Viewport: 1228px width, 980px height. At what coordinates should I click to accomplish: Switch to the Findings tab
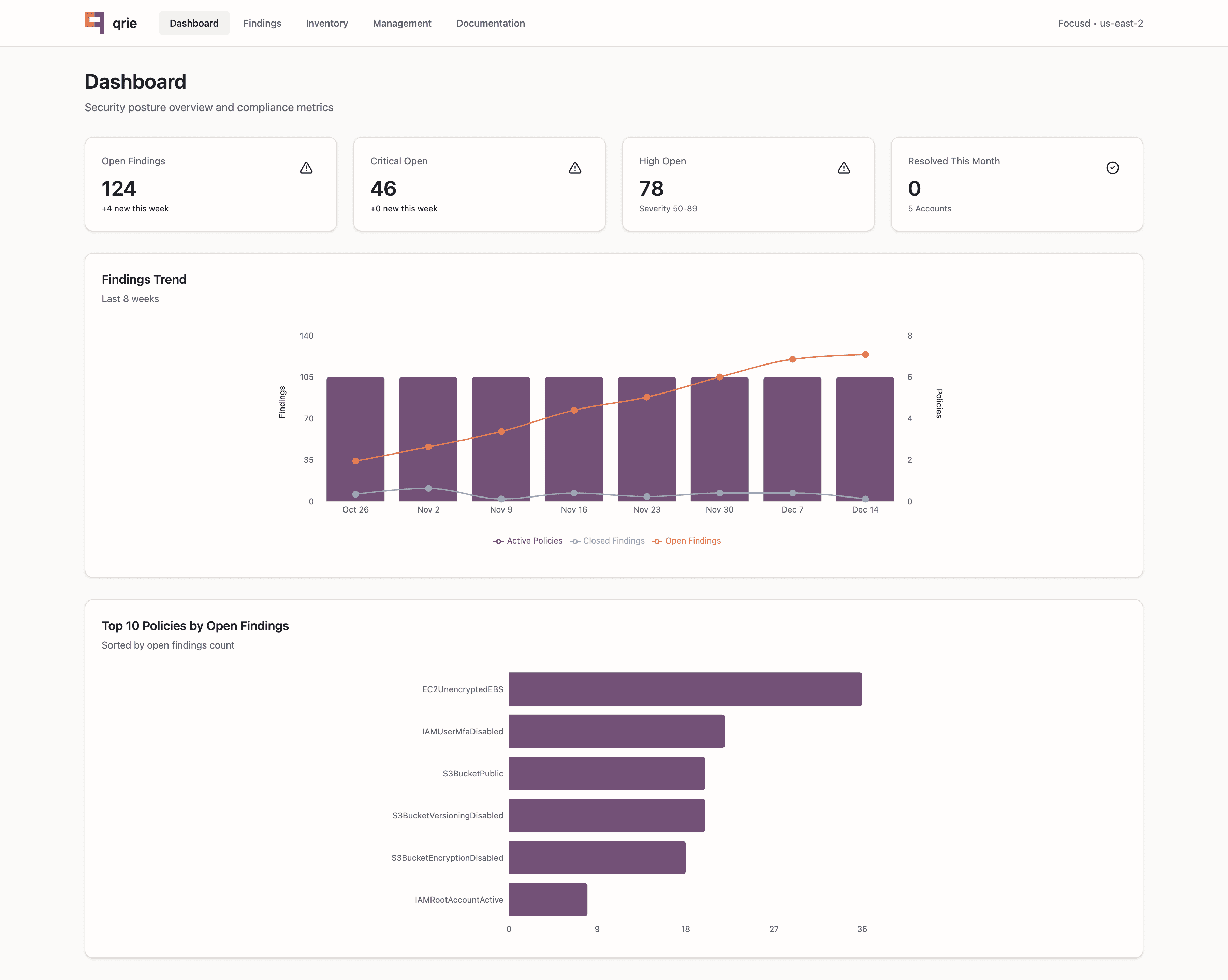pos(262,23)
